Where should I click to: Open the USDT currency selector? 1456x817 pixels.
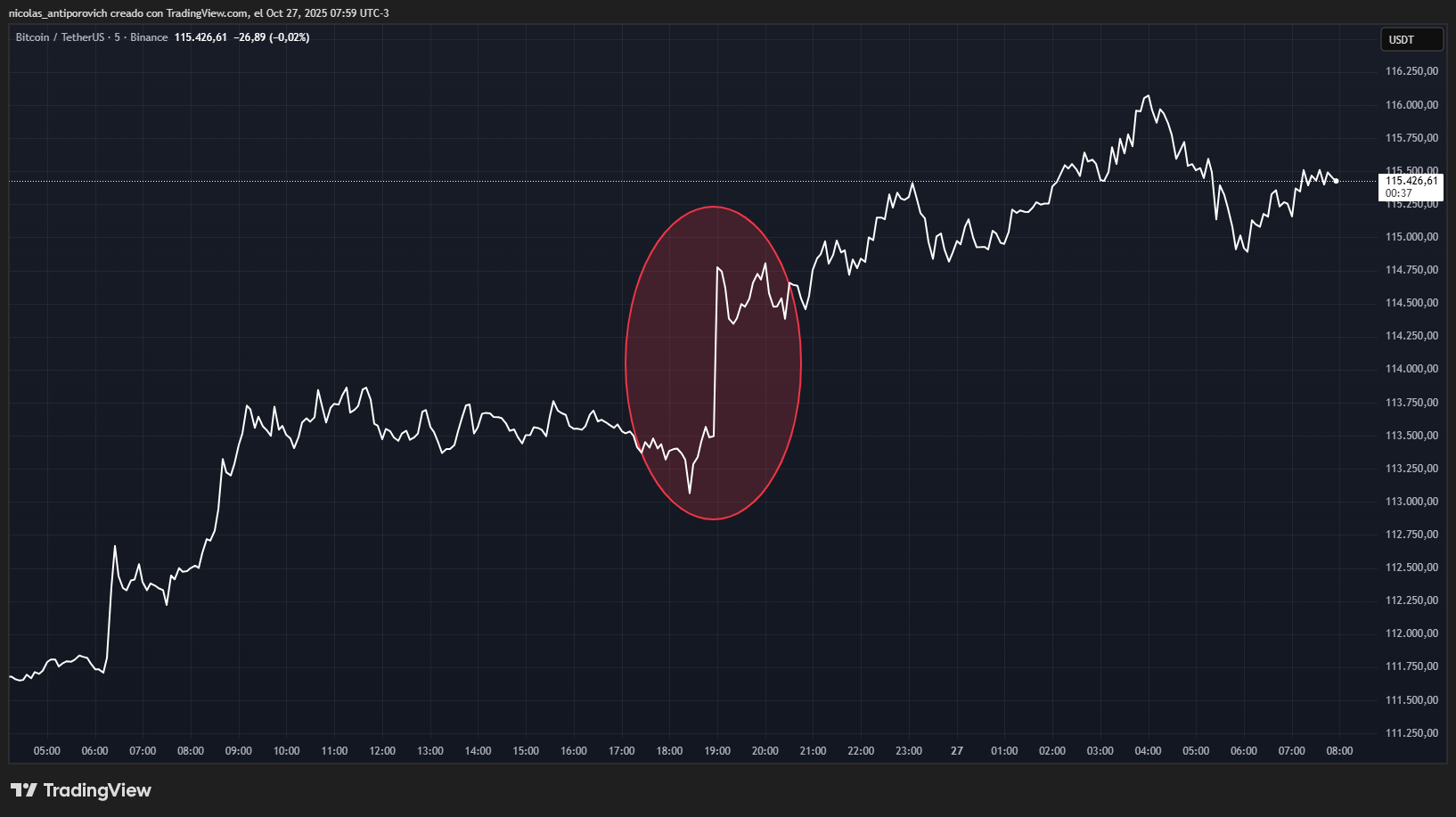coord(1411,40)
